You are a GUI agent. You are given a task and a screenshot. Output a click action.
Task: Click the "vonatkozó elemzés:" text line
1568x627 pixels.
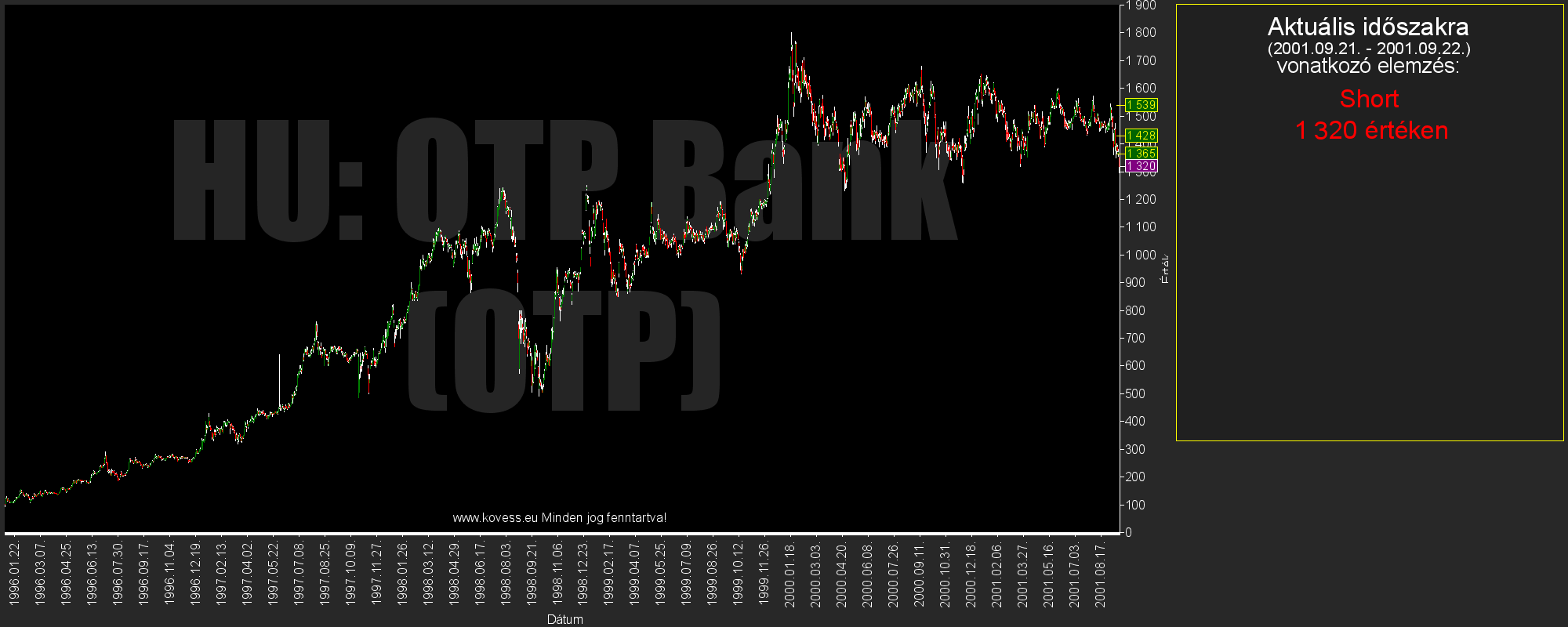pyautogui.click(x=1368, y=67)
